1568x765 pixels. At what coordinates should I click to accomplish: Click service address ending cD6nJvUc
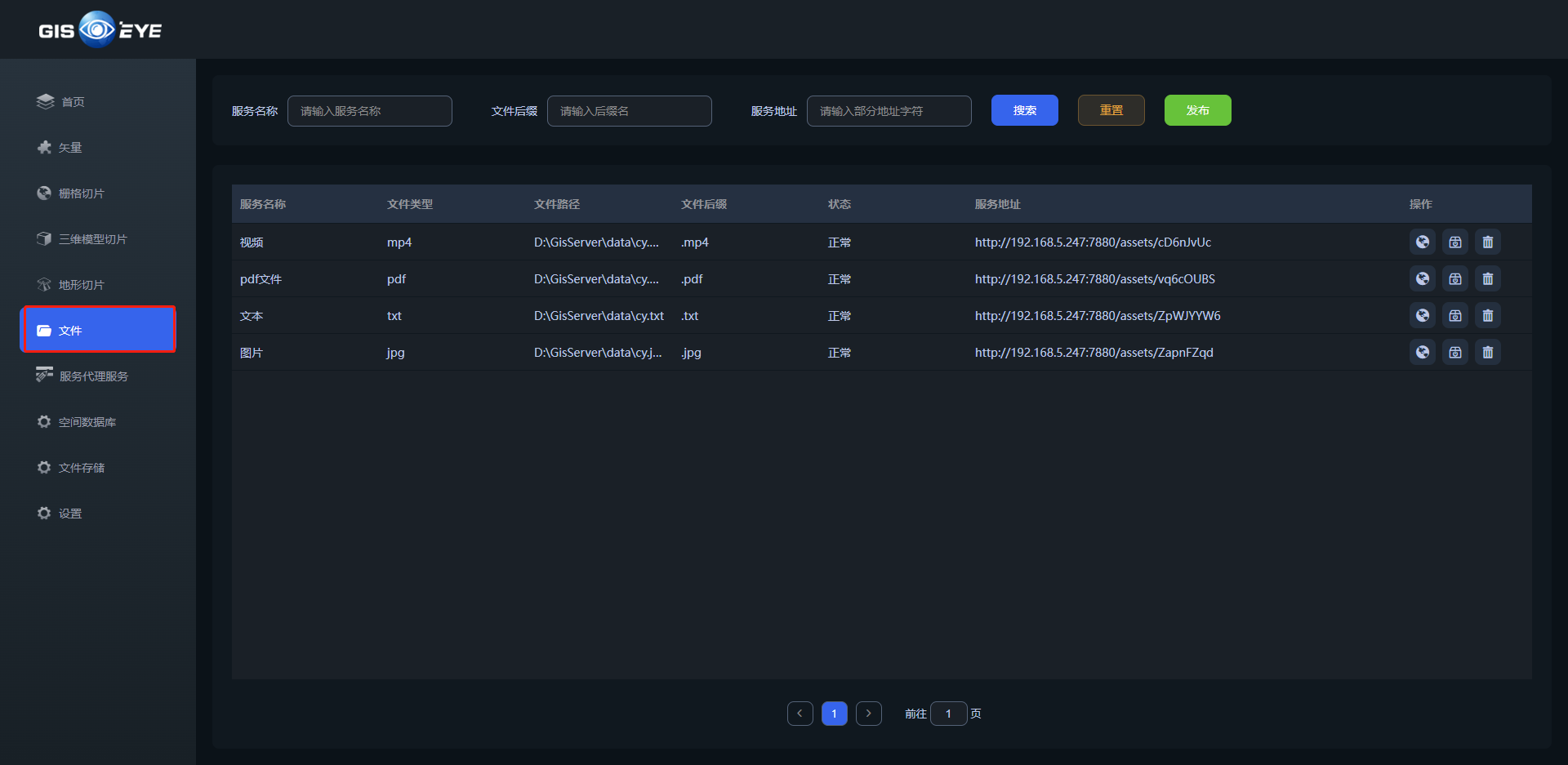tap(1093, 242)
